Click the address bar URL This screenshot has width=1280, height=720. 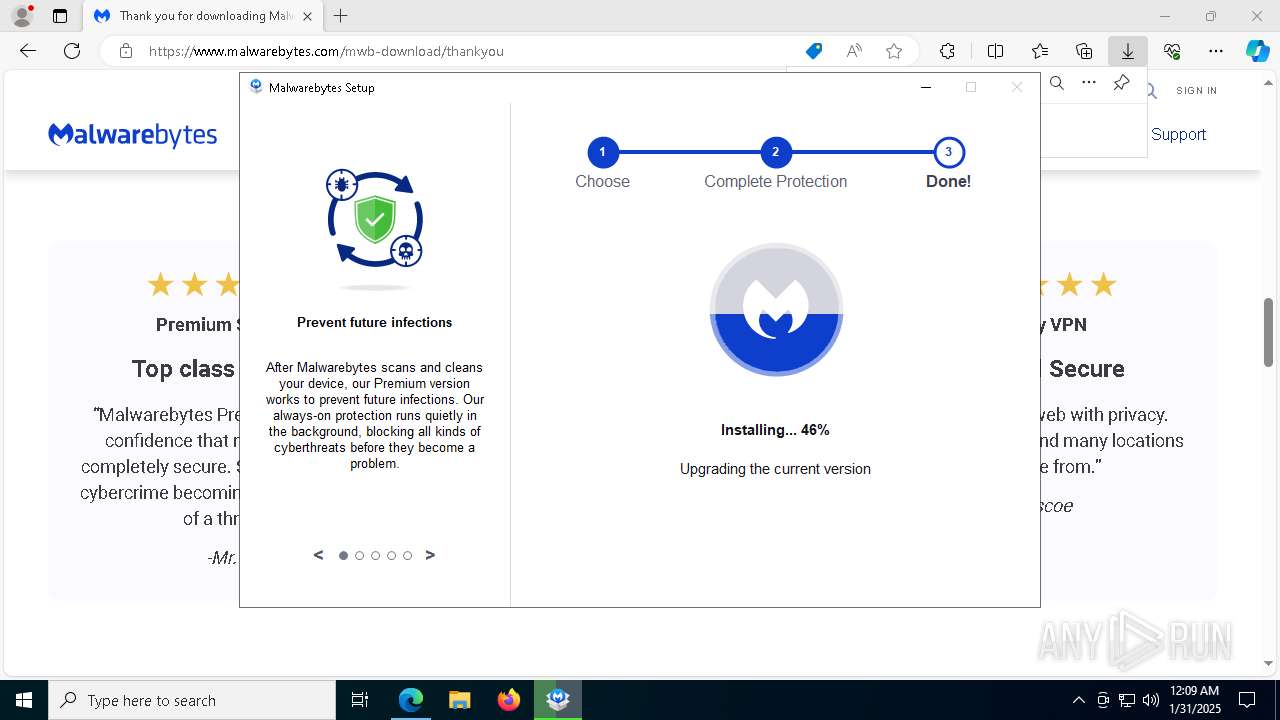pos(326,51)
